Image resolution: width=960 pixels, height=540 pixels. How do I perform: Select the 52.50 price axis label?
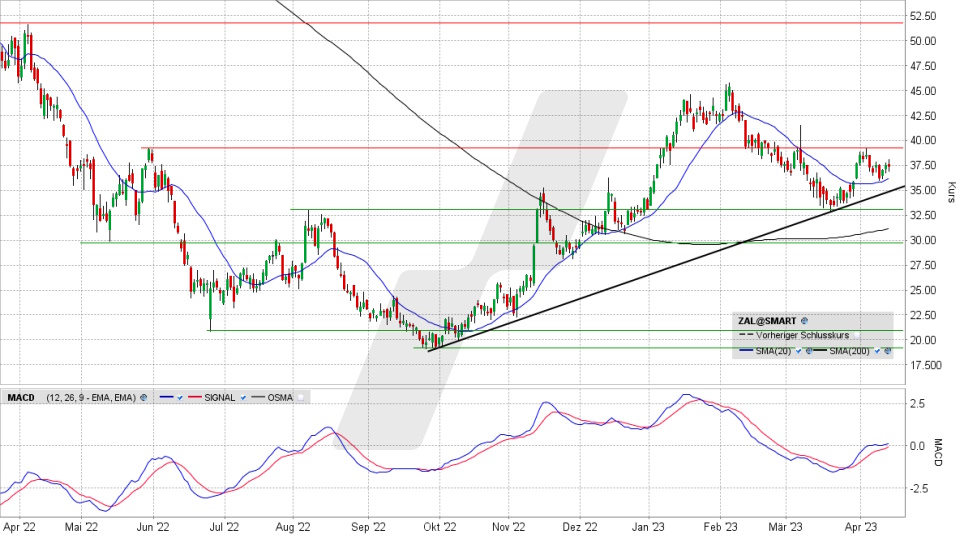click(x=923, y=16)
